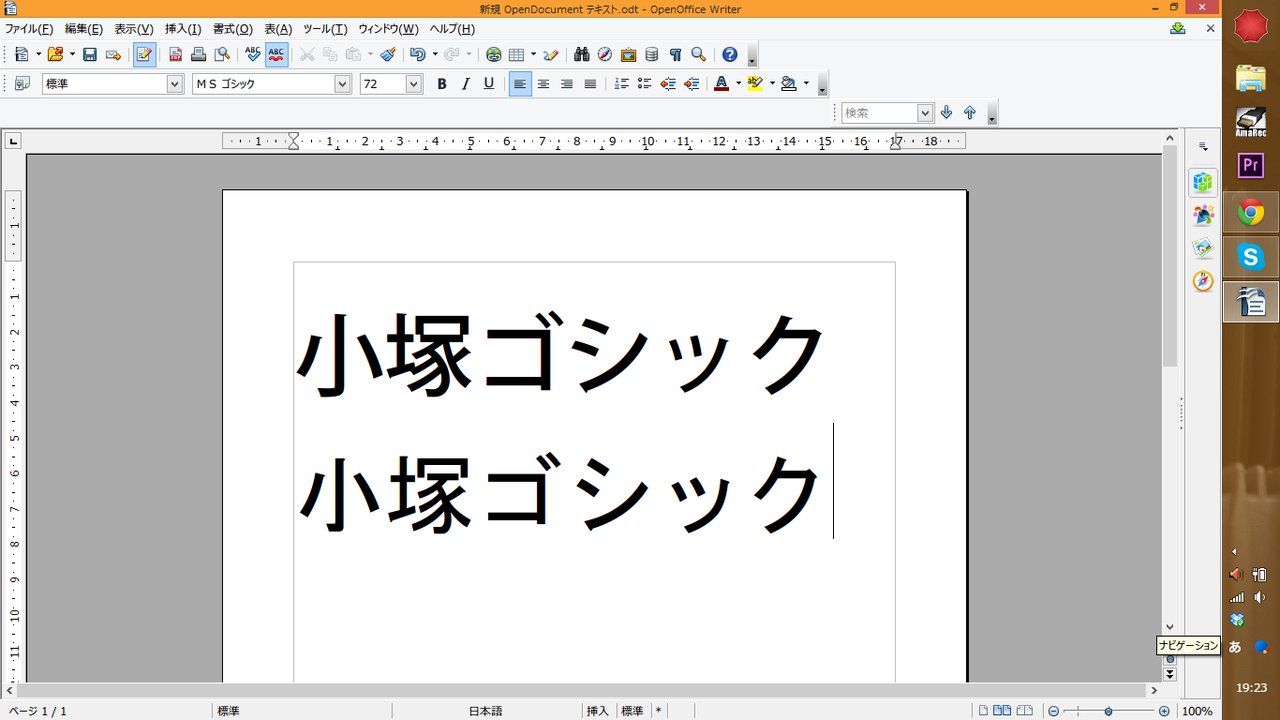Align text left
The width and height of the screenshot is (1280, 720).
pos(520,84)
